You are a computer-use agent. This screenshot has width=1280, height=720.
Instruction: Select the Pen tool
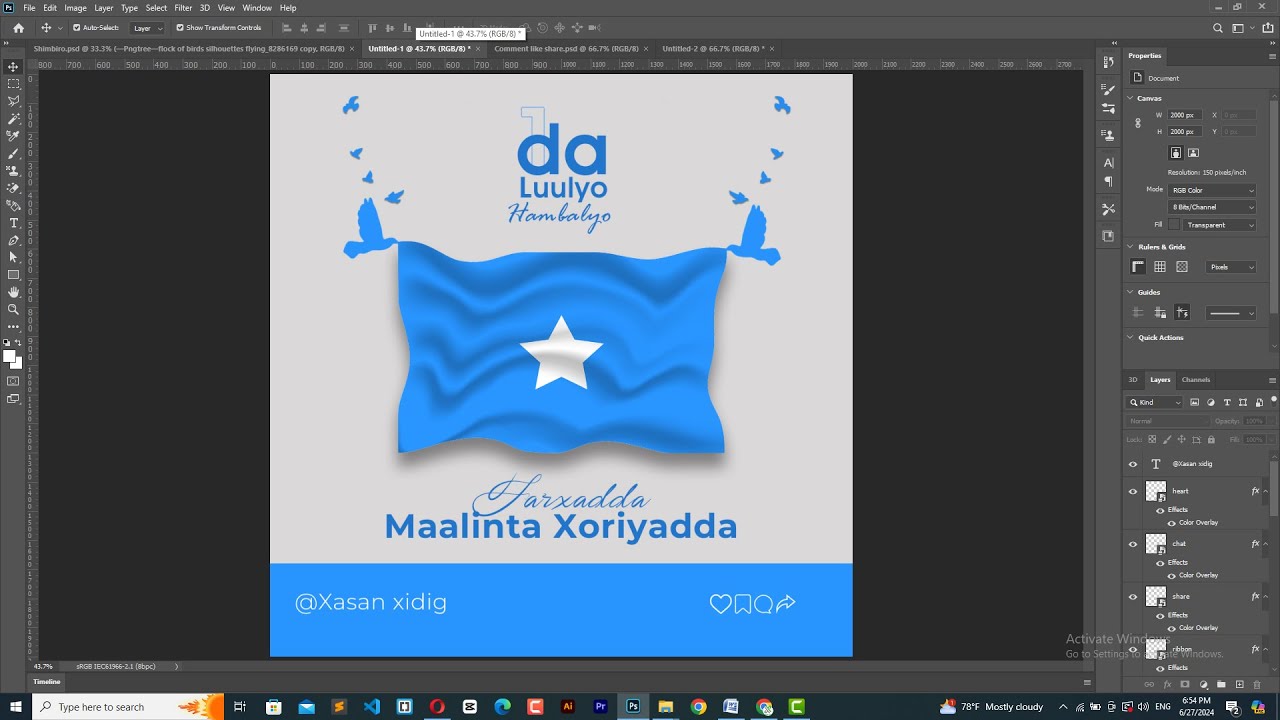13,240
